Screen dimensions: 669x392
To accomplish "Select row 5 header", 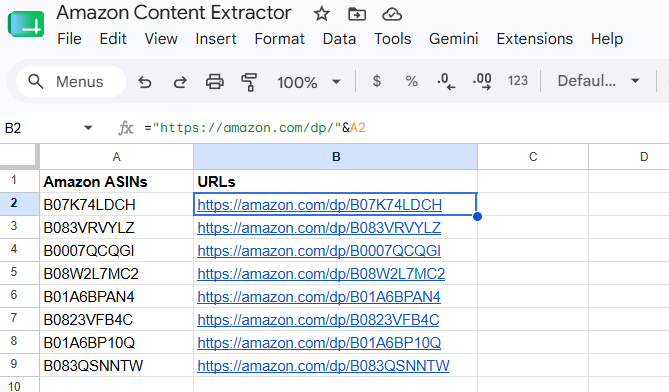I will pyautogui.click(x=19, y=273).
